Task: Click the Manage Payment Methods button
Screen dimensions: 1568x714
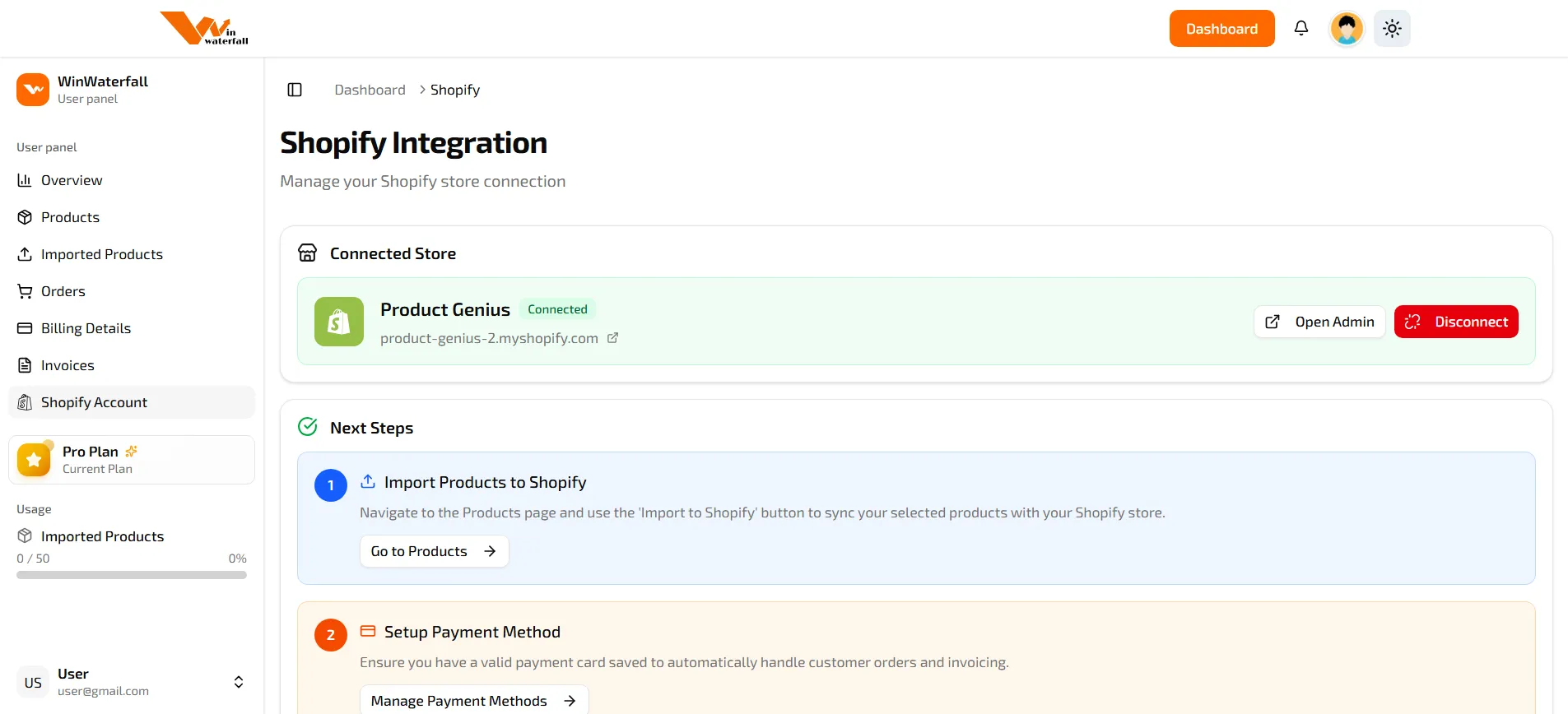Action: click(474, 701)
